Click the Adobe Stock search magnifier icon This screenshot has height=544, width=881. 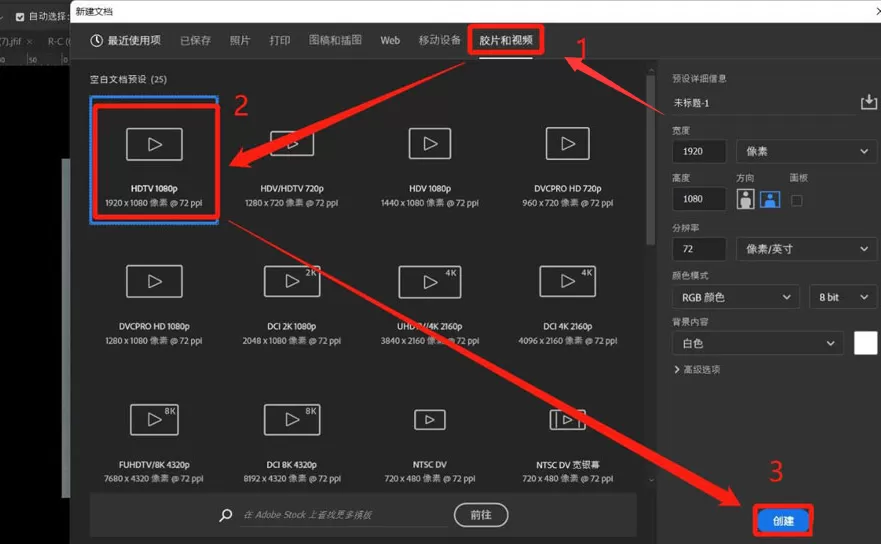tap(226, 515)
